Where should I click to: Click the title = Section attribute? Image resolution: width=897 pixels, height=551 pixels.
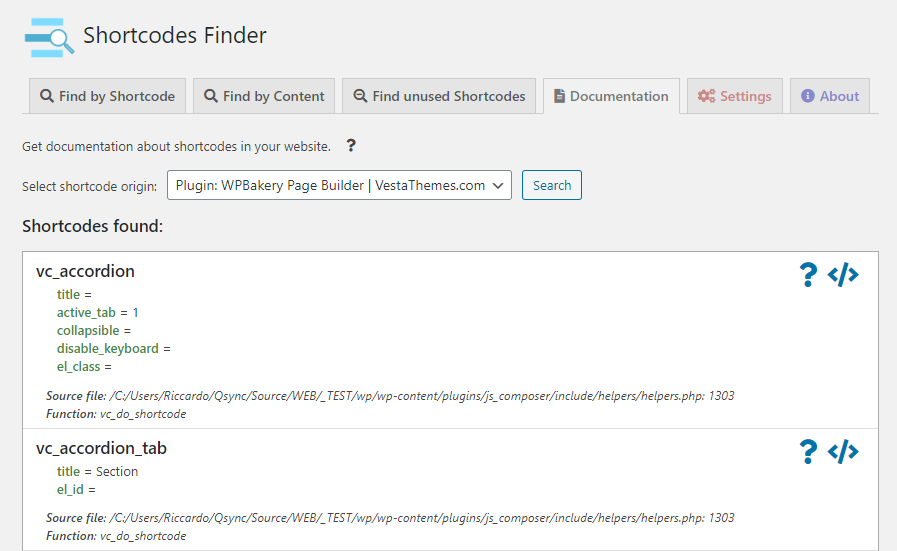coord(97,471)
